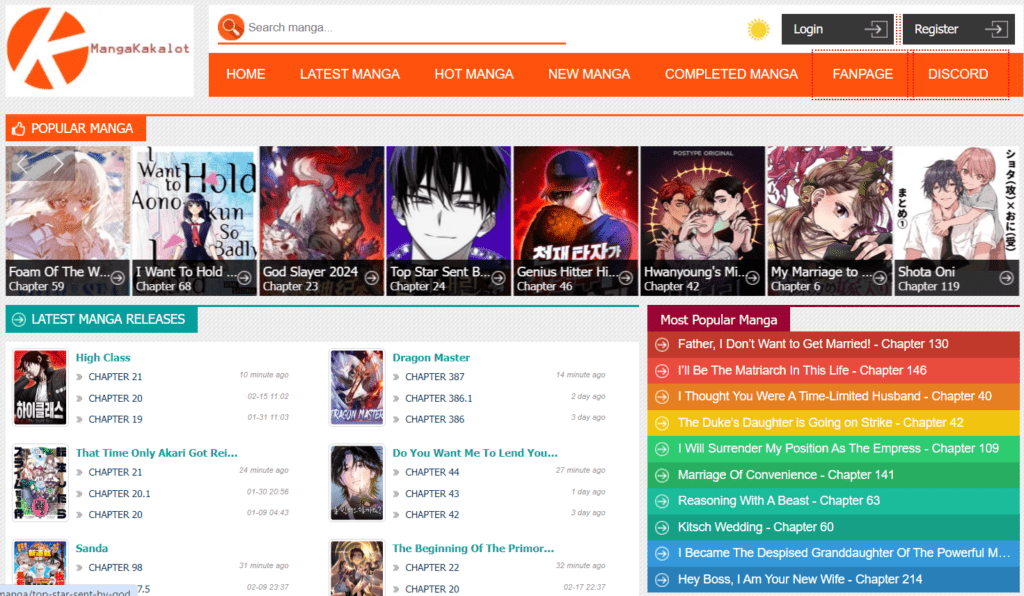Click arrow icon beside I Became The Despised Granddaughter
Viewport: 1024px width, 596px height.
662,554
